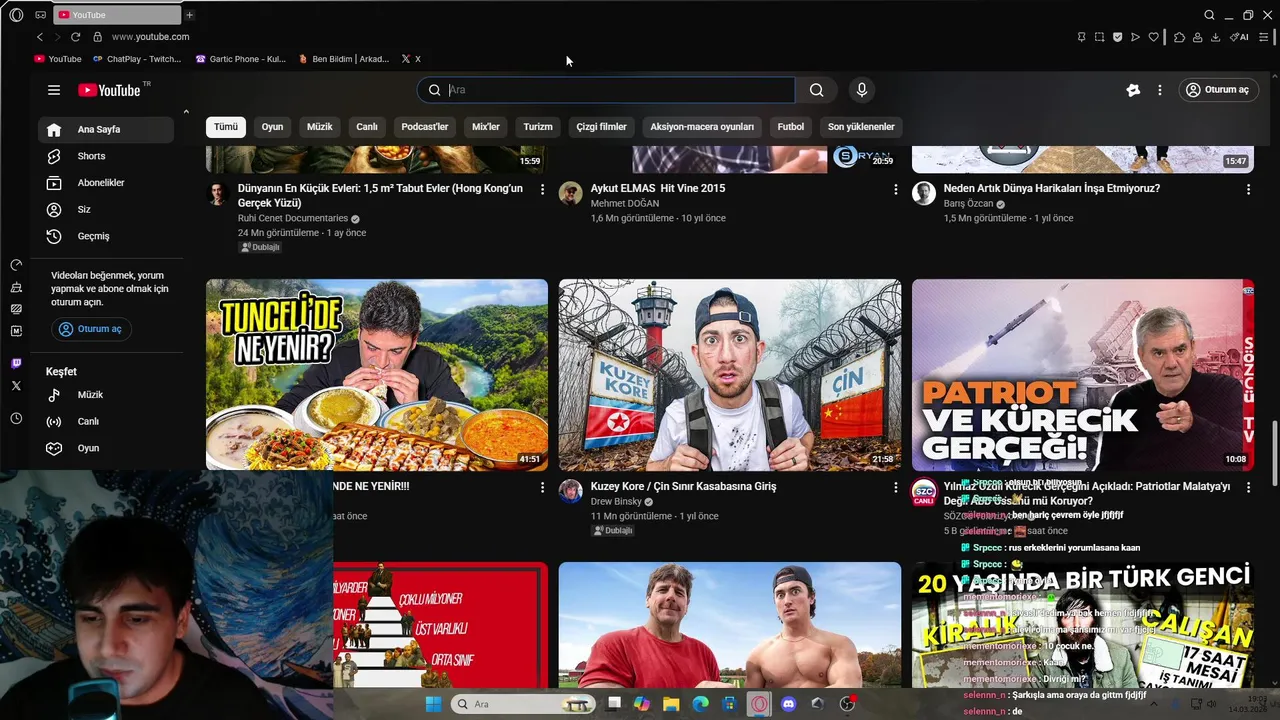Click the Windows Start button

433,704
